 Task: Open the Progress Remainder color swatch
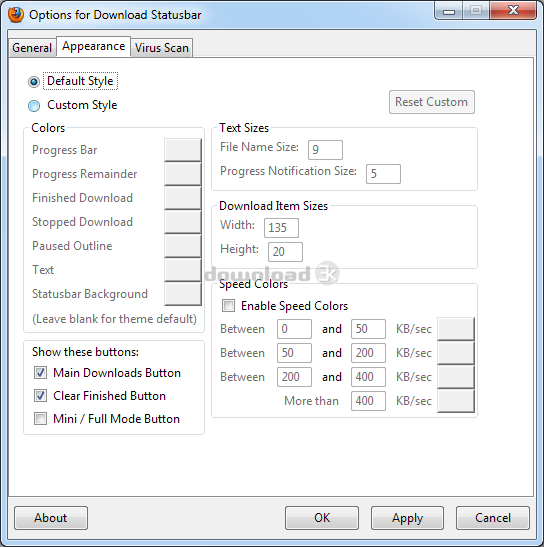click(183, 174)
